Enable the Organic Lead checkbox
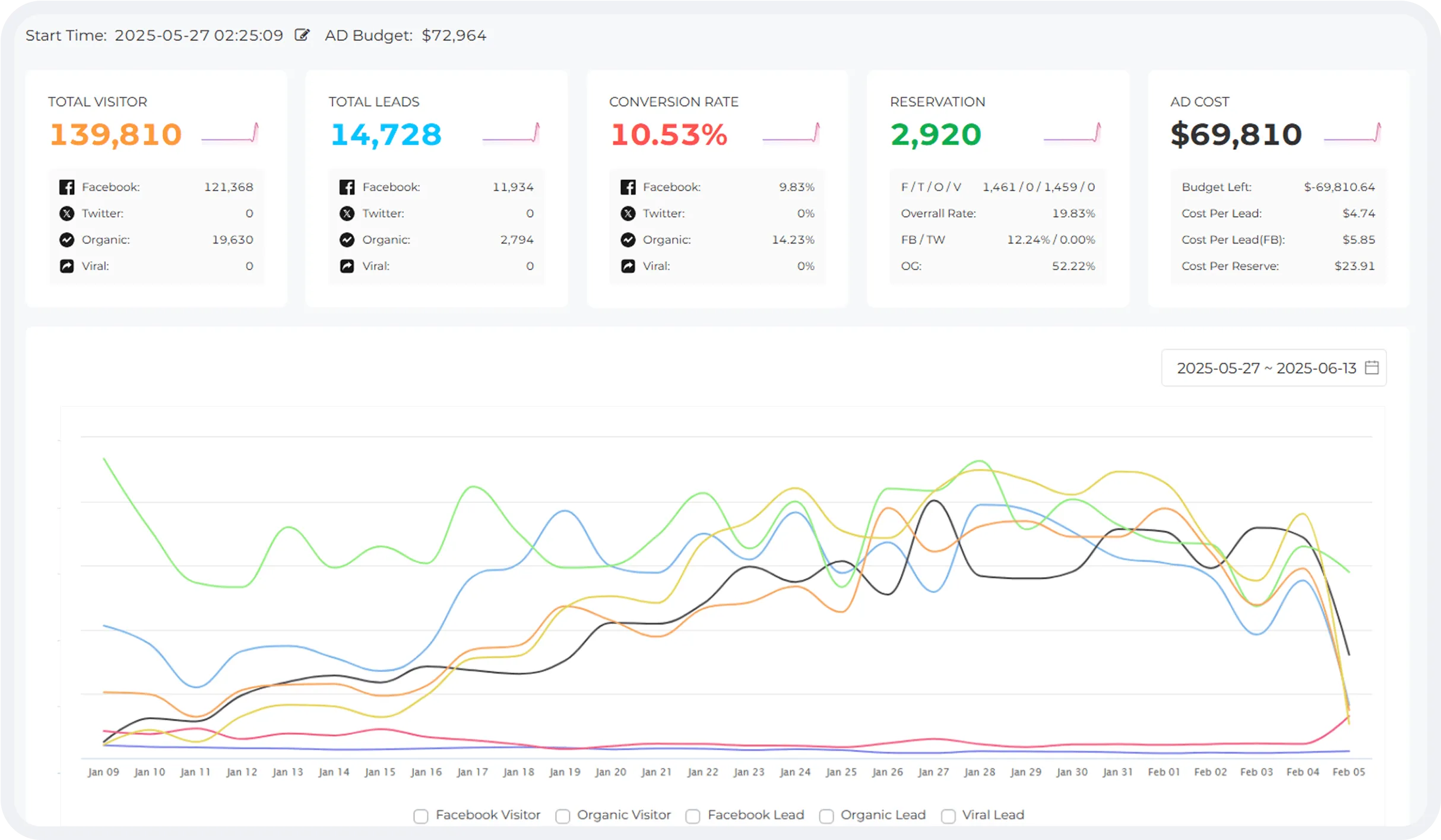This screenshot has height=840, width=1441. pos(826,816)
